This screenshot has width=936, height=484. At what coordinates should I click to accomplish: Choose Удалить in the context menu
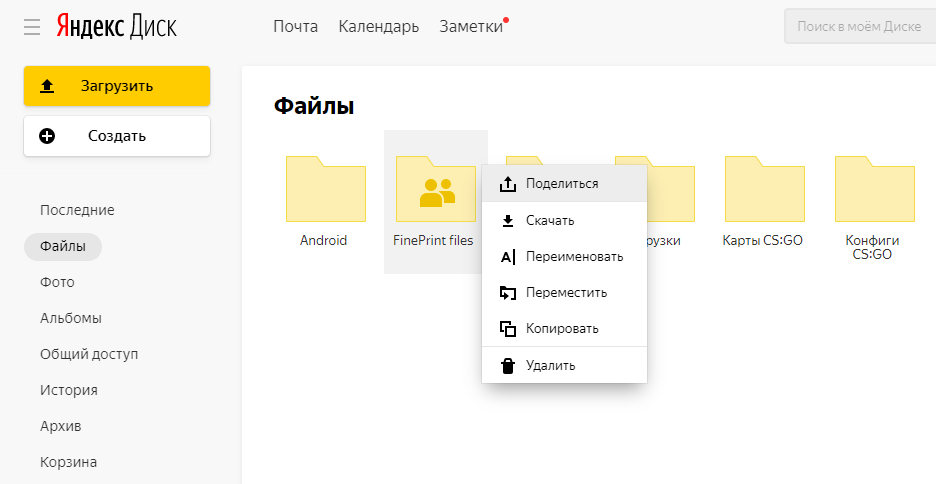[564, 365]
